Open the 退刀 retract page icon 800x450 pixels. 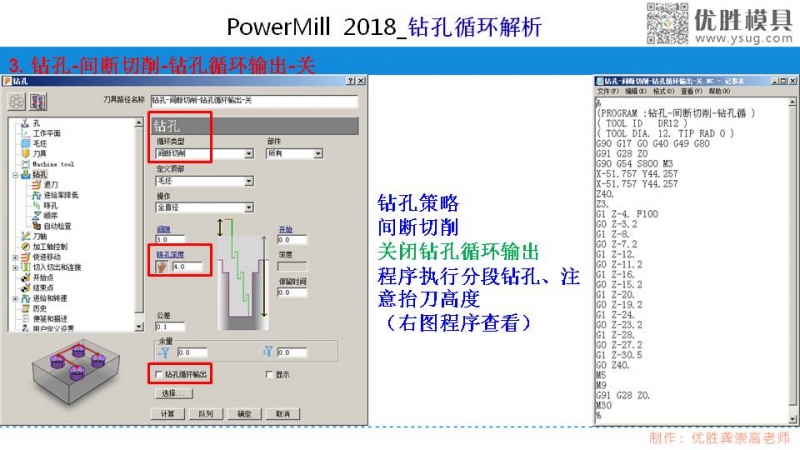coord(36,185)
